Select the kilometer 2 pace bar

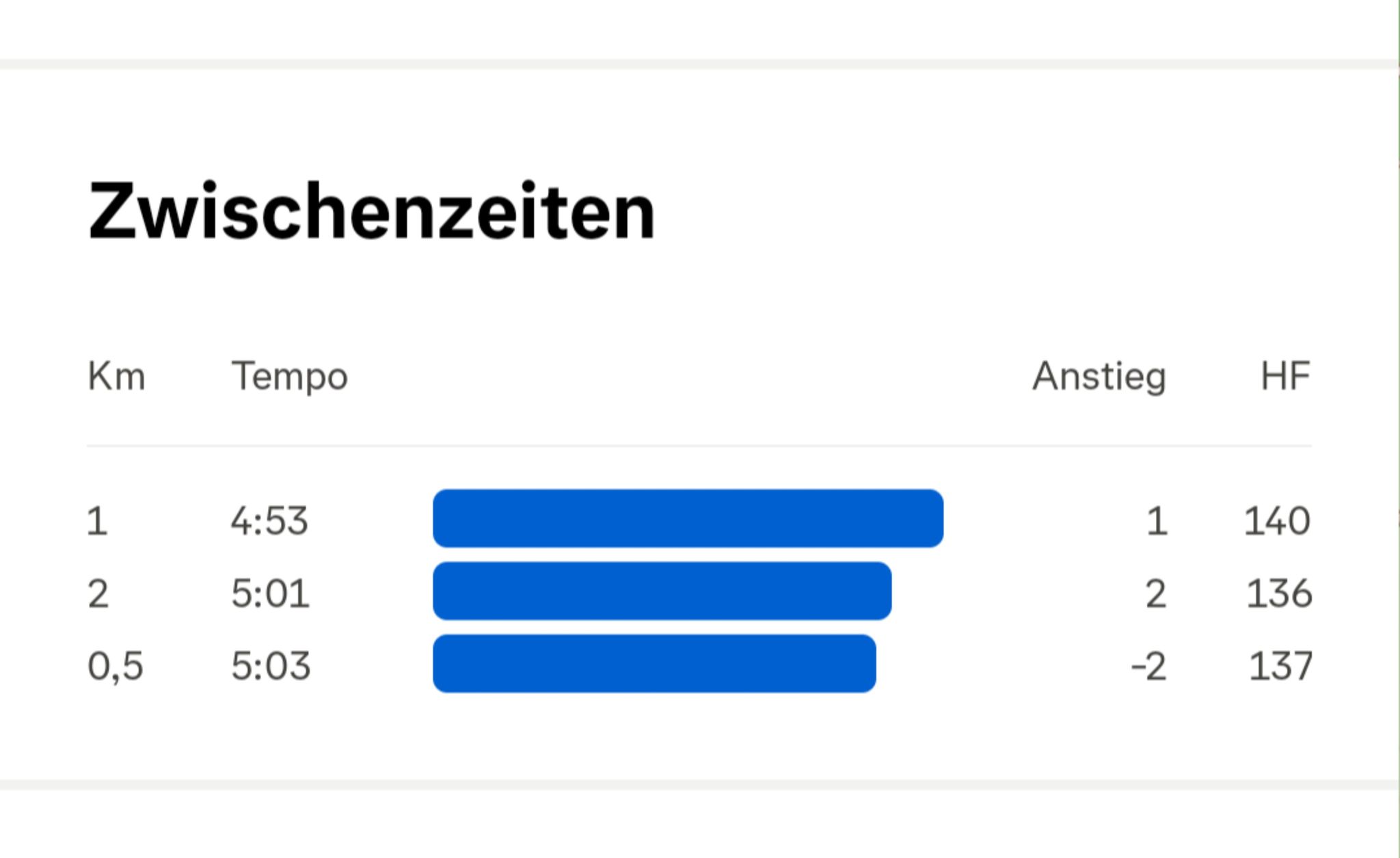pyautogui.click(x=662, y=591)
